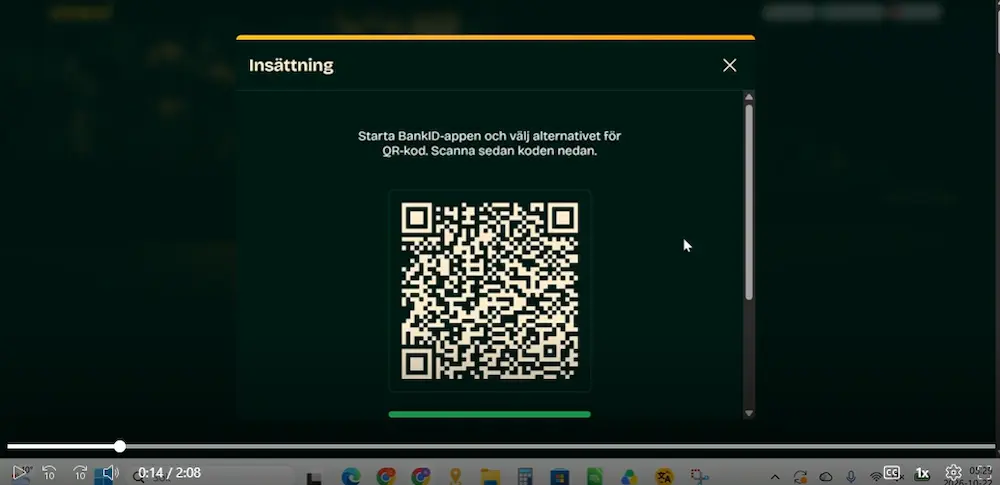Click the sync status icon in the tray
Viewport: 1000px width, 485px height.
(x=800, y=477)
